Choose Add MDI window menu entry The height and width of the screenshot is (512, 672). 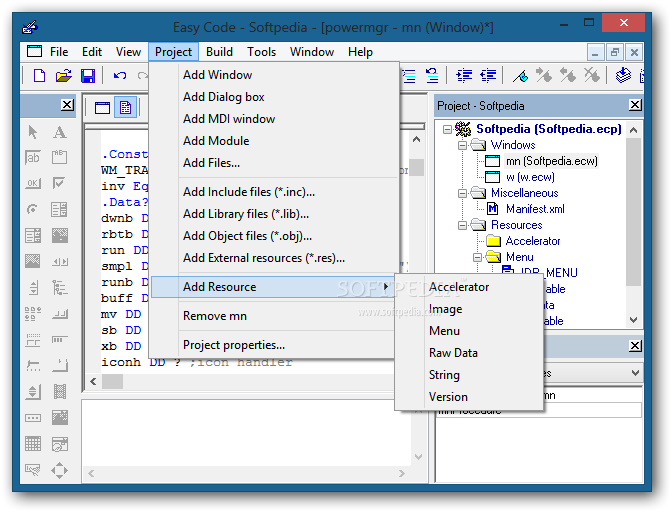coord(275,119)
